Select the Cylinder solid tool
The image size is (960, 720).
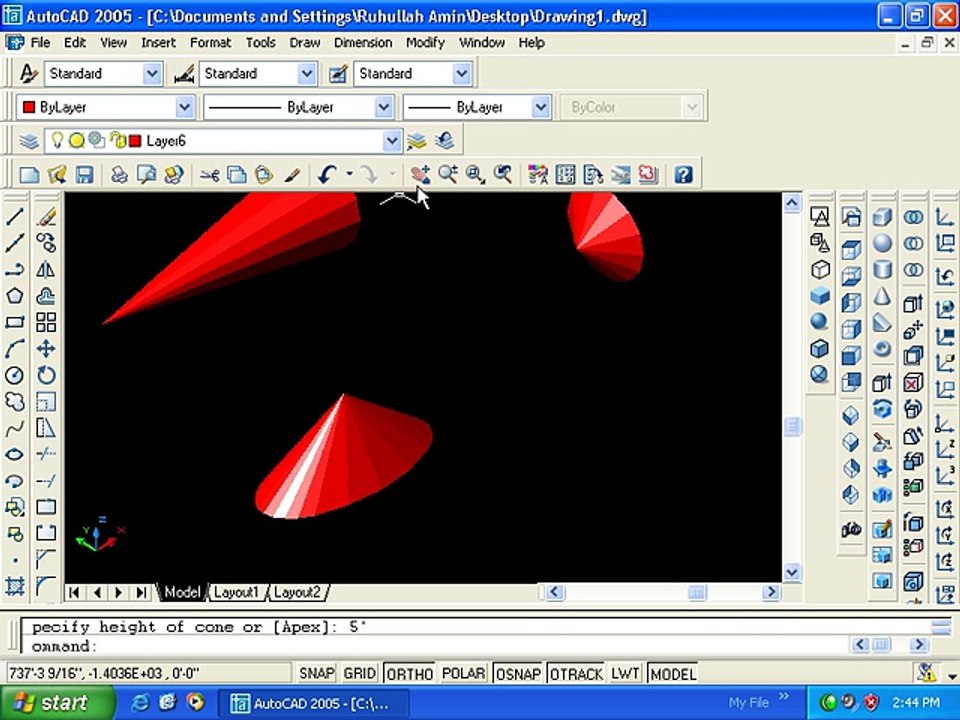[x=882, y=269]
